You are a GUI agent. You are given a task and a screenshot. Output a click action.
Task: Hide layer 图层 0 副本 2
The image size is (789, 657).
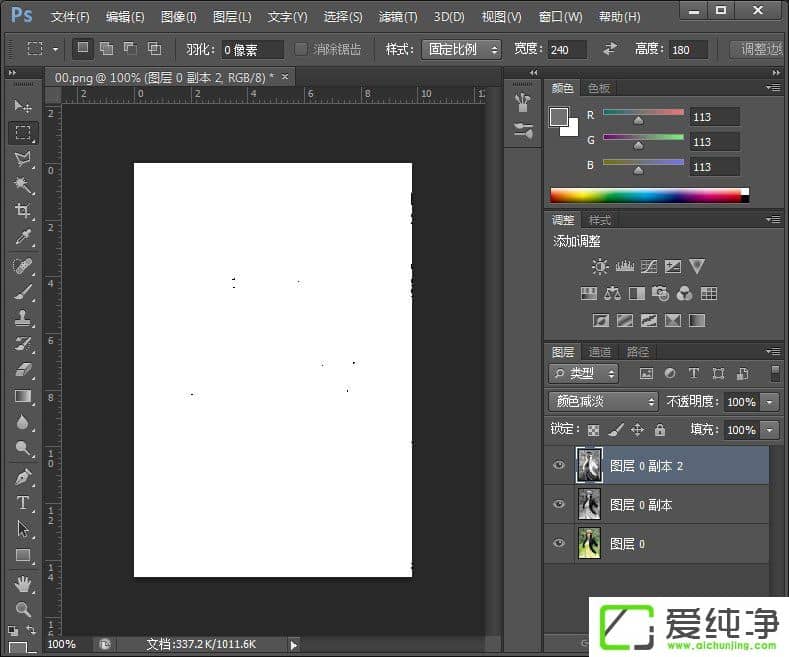pyautogui.click(x=559, y=466)
